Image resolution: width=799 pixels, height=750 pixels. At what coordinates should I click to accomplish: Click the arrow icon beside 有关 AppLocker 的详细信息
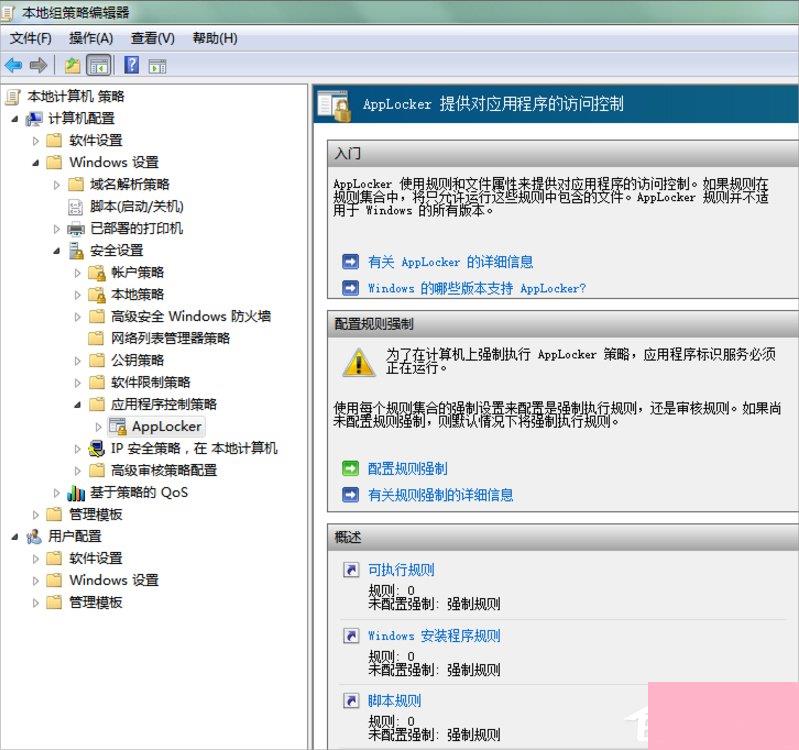pyautogui.click(x=351, y=262)
